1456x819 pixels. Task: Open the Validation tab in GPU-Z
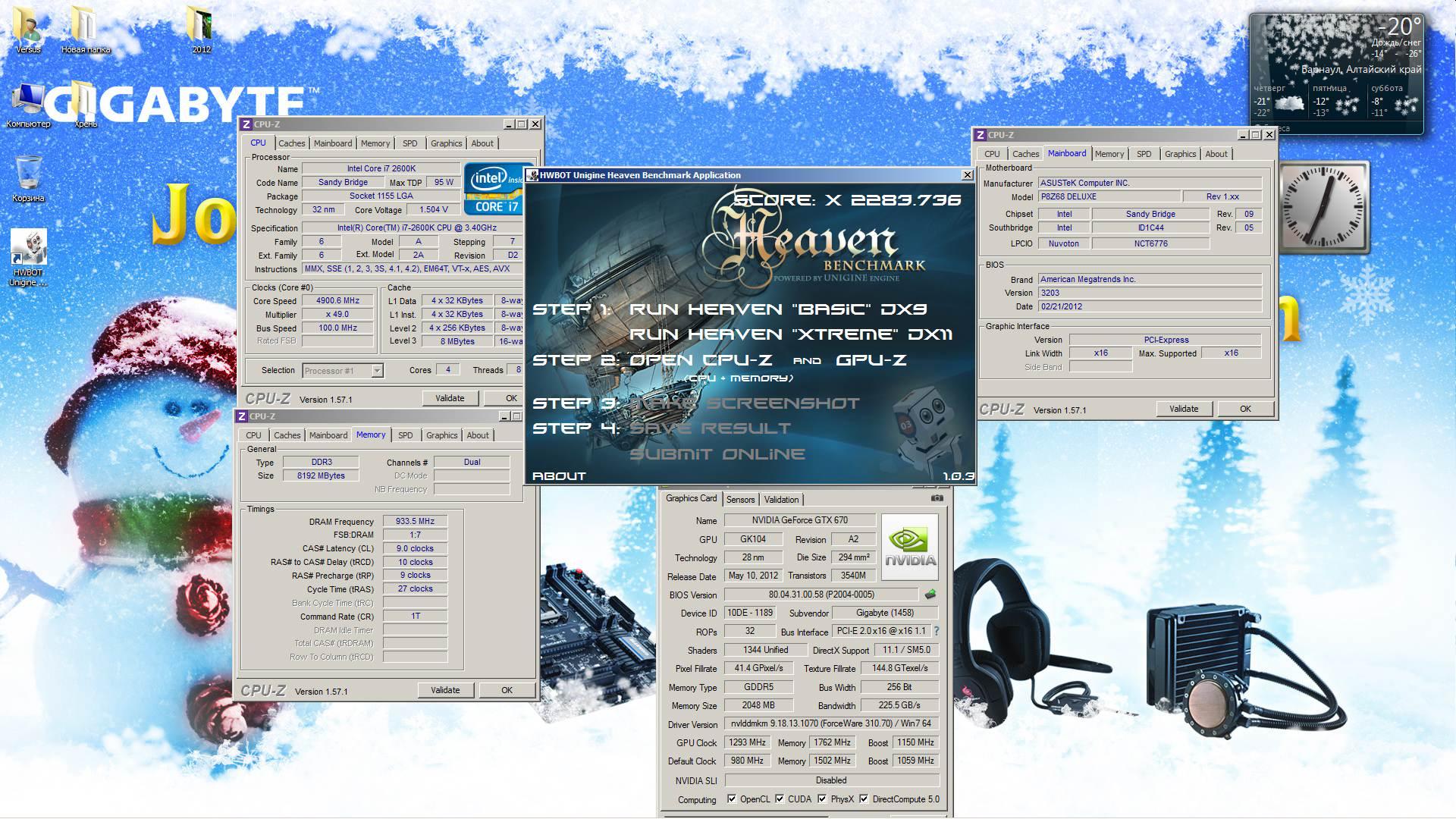coord(781,500)
